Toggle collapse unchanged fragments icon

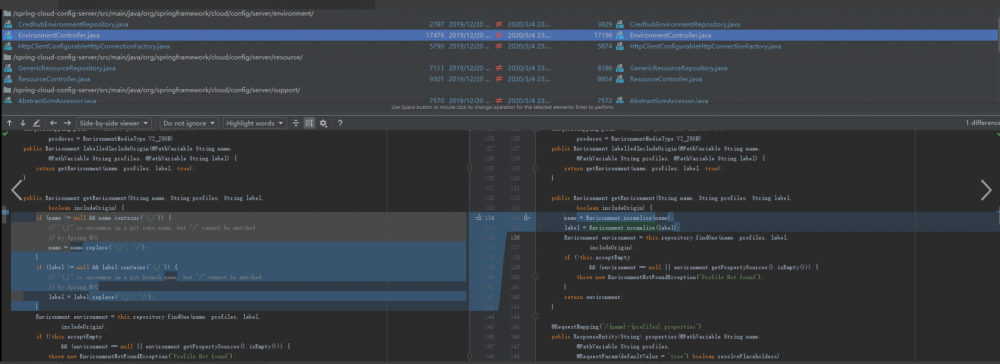(x=296, y=123)
